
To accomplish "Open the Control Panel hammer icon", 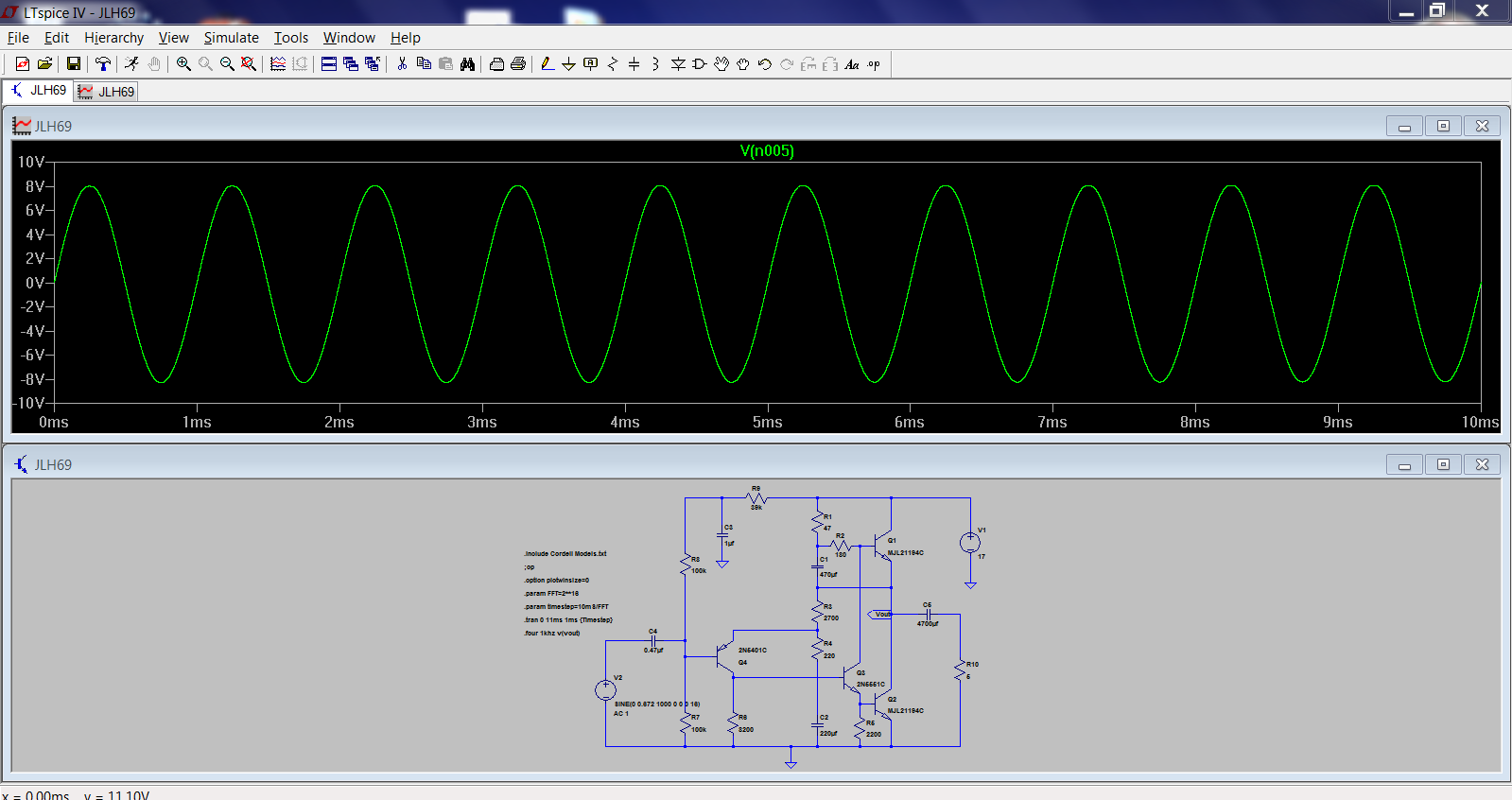I will click(x=103, y=64).
